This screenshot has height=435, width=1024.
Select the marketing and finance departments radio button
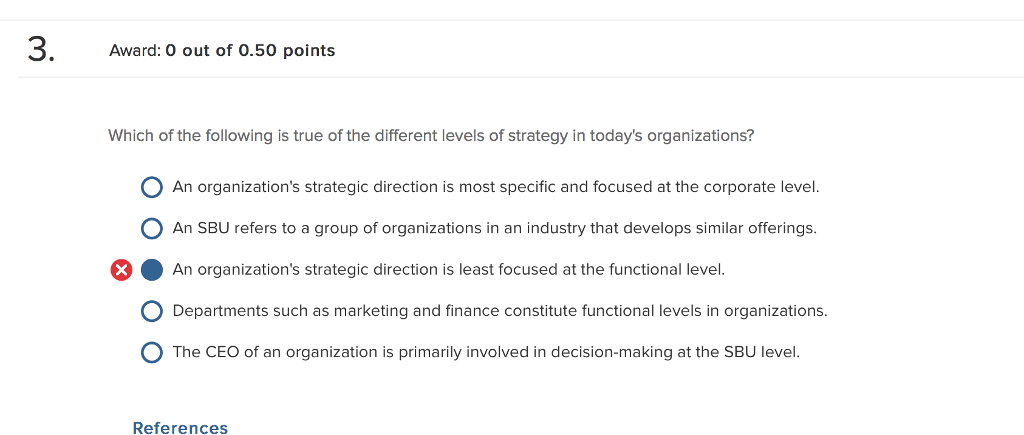(151, 311)
